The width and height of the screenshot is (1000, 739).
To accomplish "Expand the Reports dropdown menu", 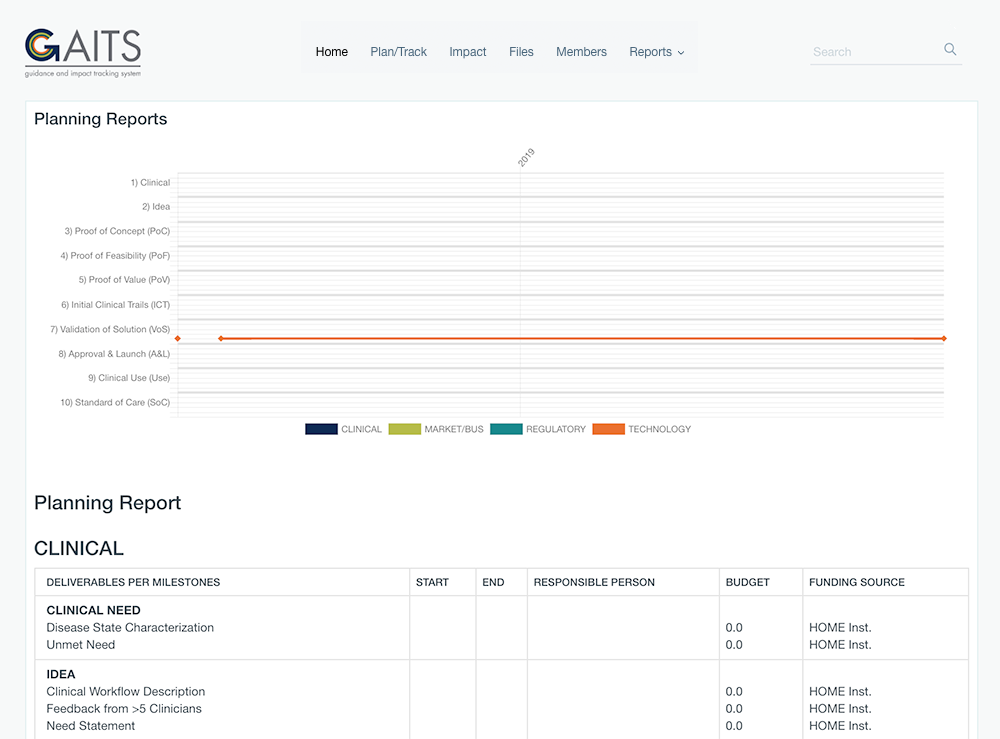I will click(656, 52).
